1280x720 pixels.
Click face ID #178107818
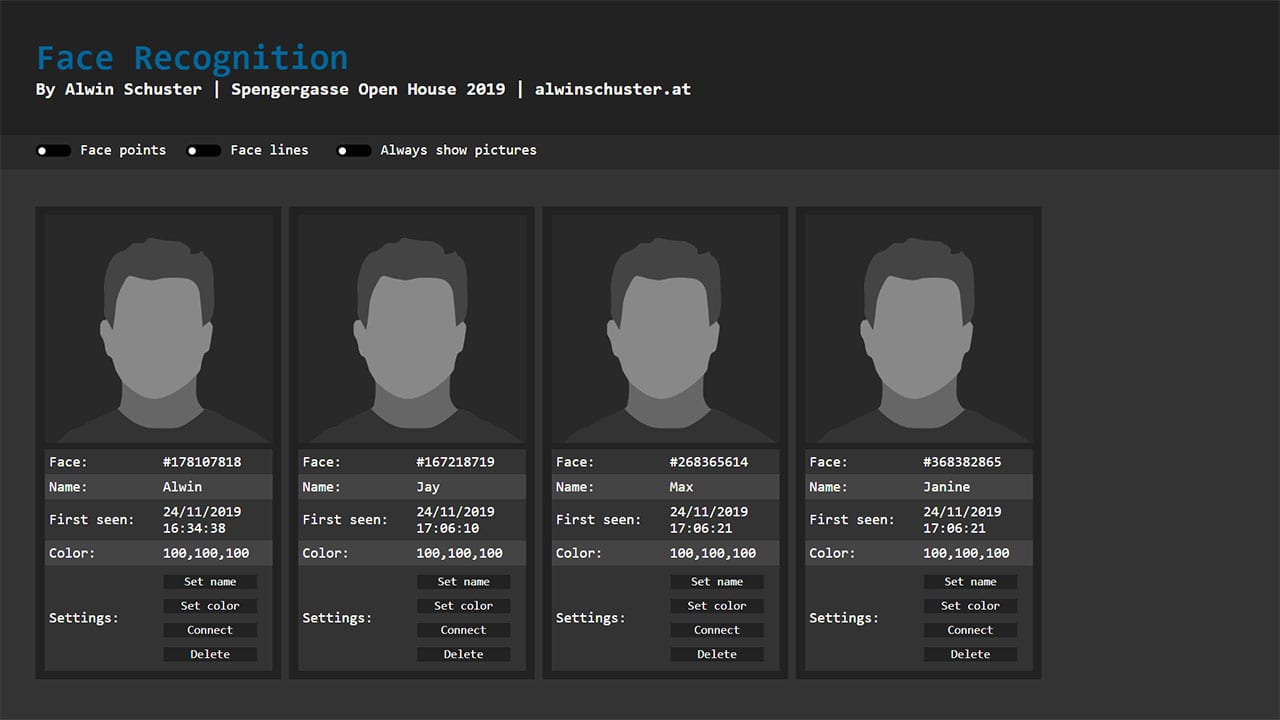(x=202, y=462)
